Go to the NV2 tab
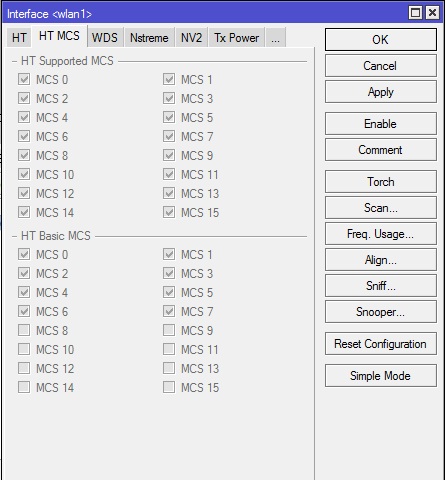 click(x=191, y=38)
